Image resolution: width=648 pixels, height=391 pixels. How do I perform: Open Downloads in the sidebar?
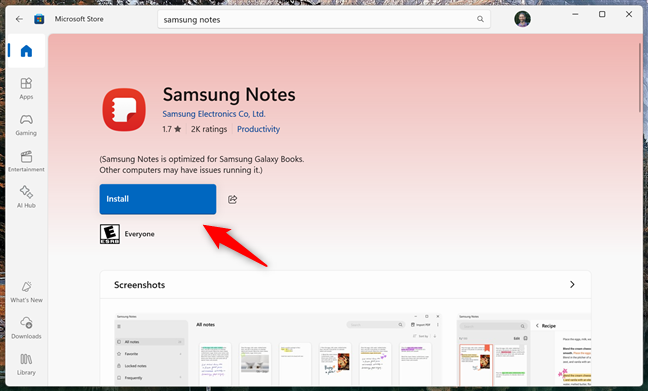click(x=26, y=328)
